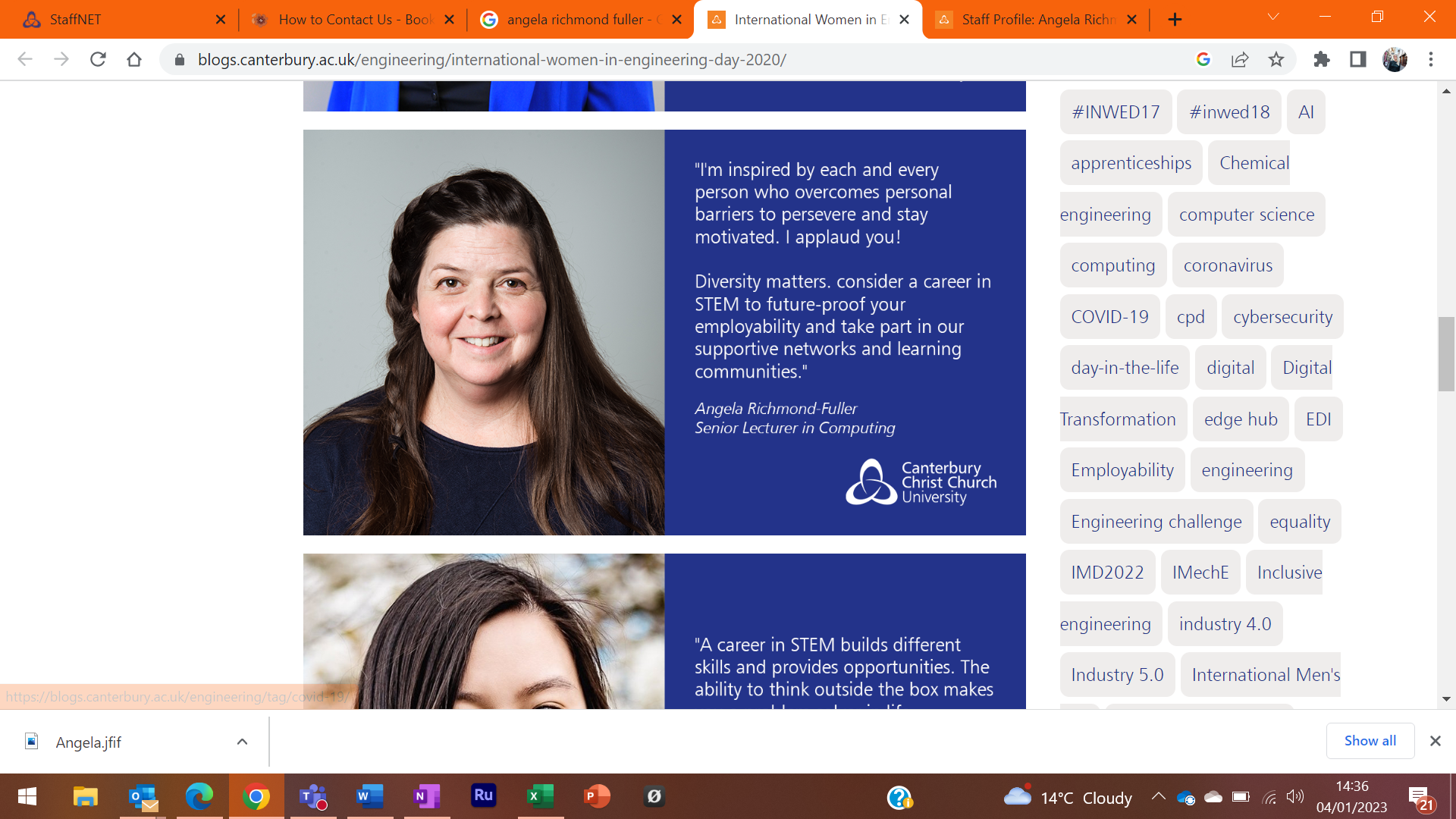This screenshot has width=1456, height=819.
Task: Click Show all downloads button
Action: click(x=1370, y=741)
